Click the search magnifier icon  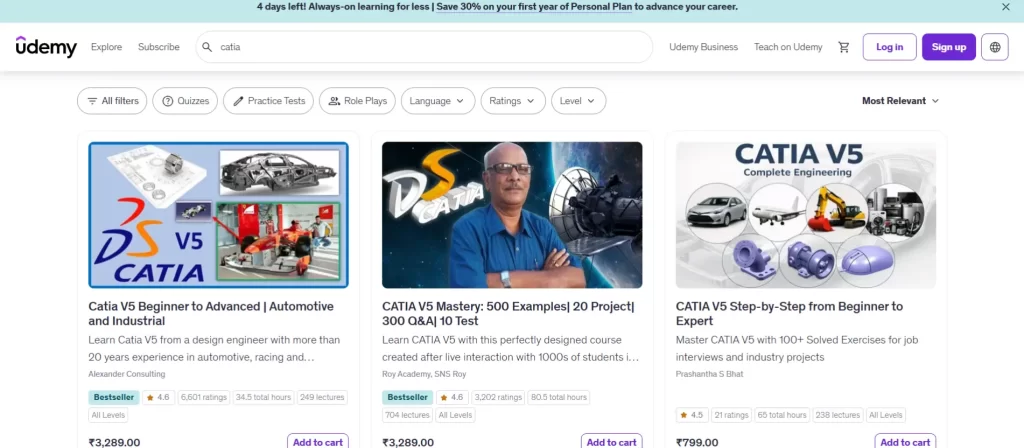[x=207, y=47]
